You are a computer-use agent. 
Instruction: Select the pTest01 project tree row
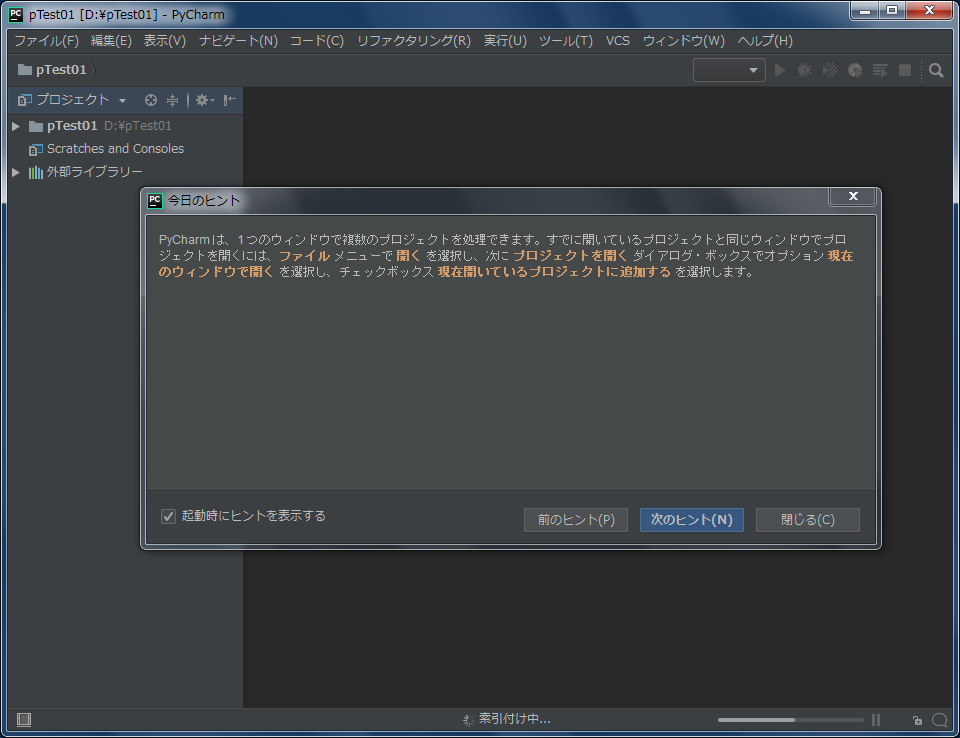point(125,126)
